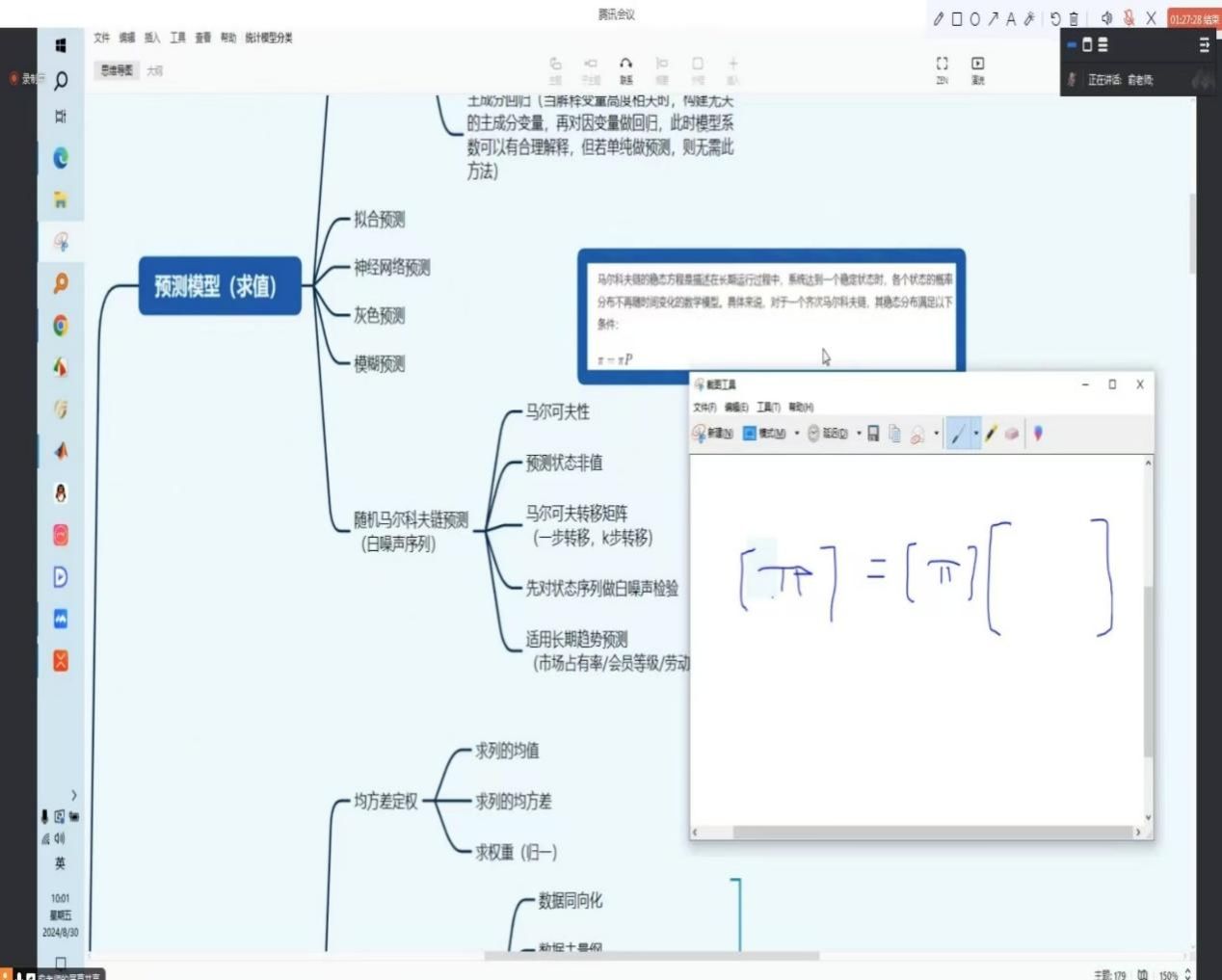Create a new snip with 新建
The image size is (1222, 980).
(713, 434)
